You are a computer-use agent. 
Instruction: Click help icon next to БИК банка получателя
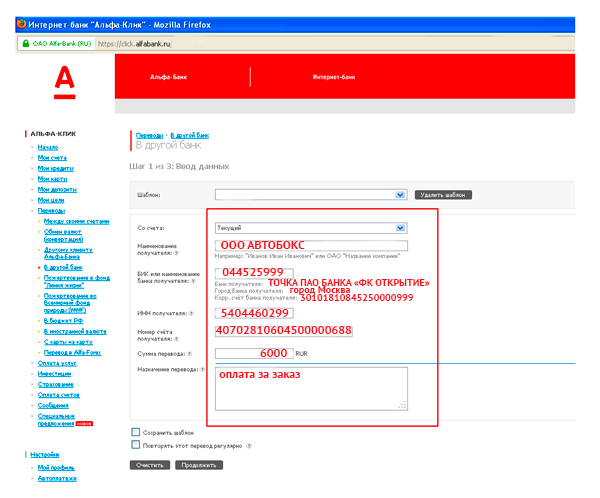193,281
